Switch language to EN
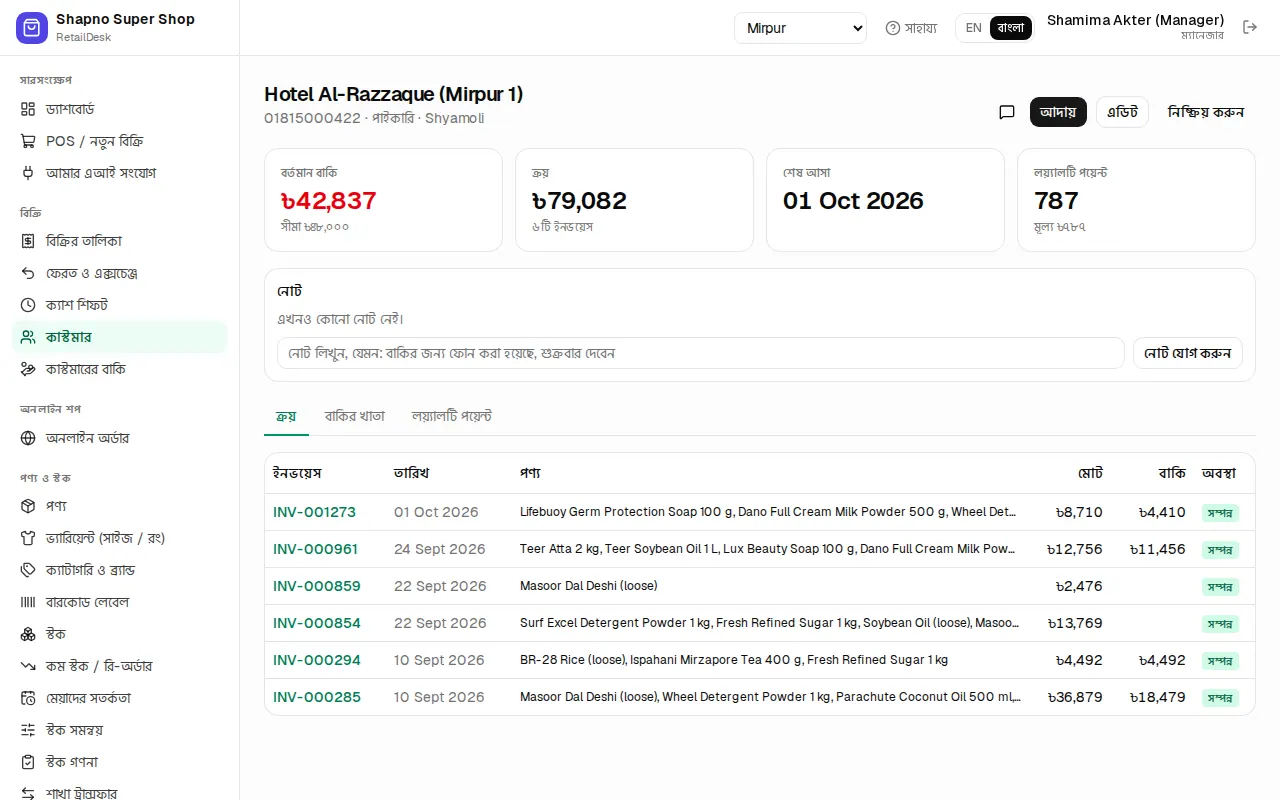Screen dimensions: 1280x800 [x=973, y=28]
